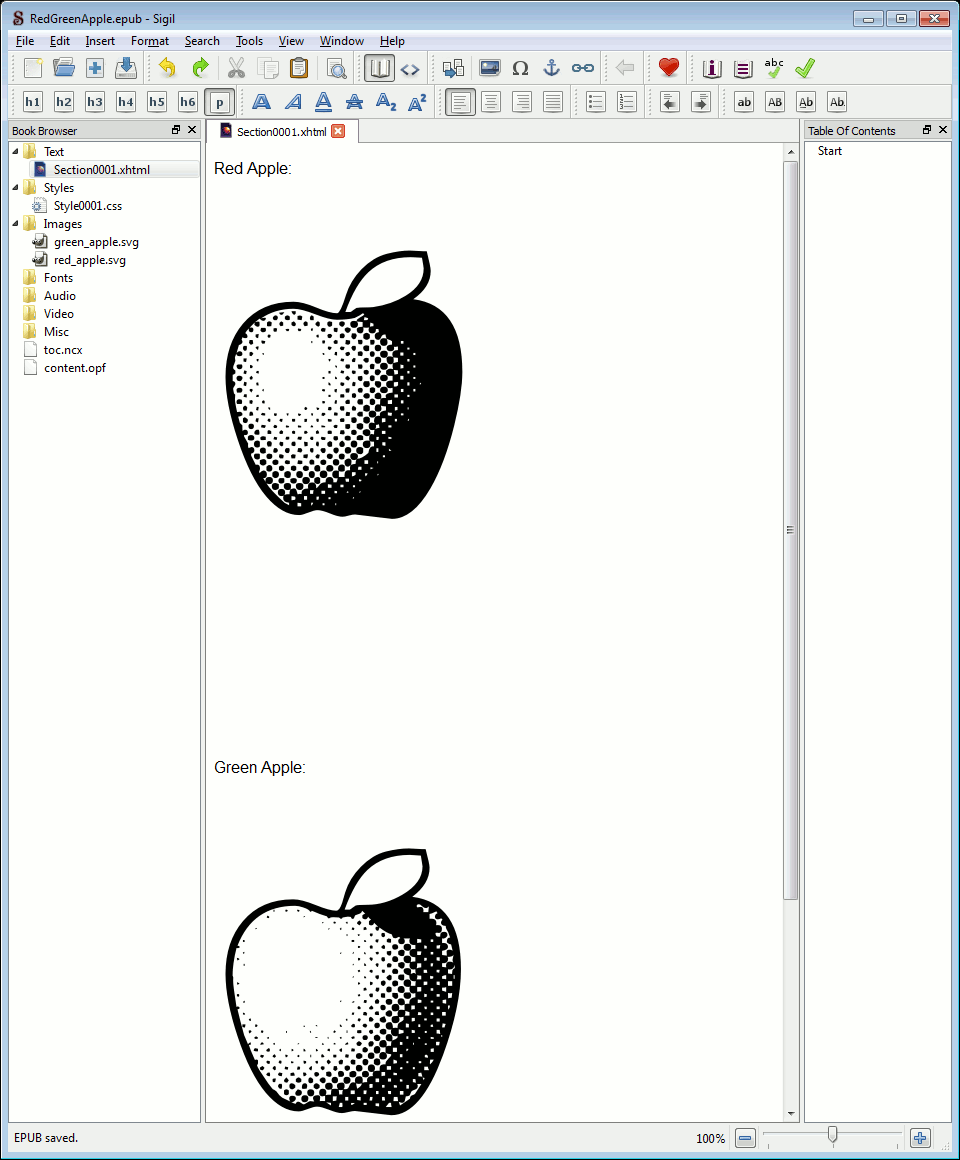Open the File menu

click(25, 41)
